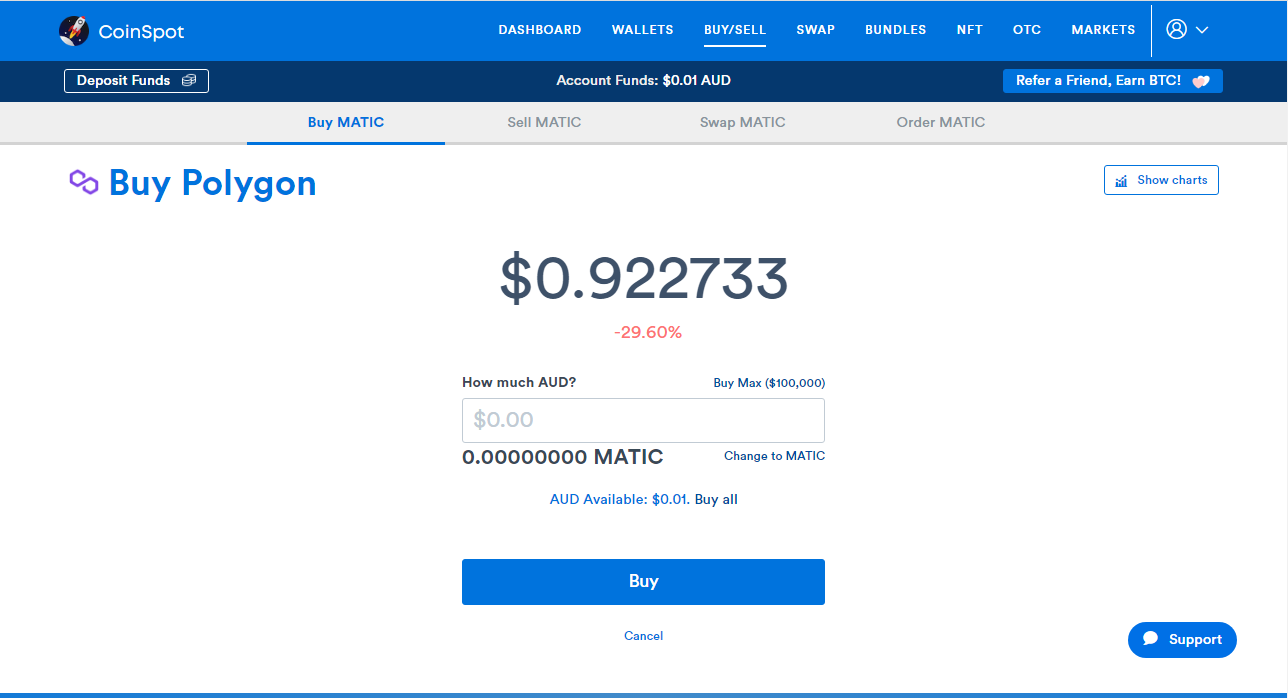Viewport: 1288px width, 698px height.
Task: Open the user account profile icon
Action: [1176, 29]
